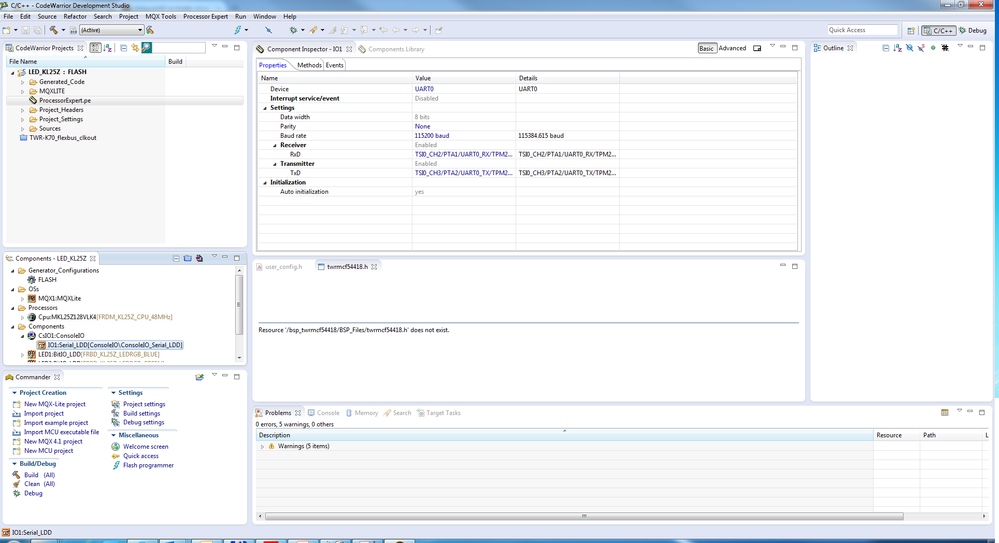
Task: Toggle the black grid icon in Outline view
Action: tap(945, 48)
